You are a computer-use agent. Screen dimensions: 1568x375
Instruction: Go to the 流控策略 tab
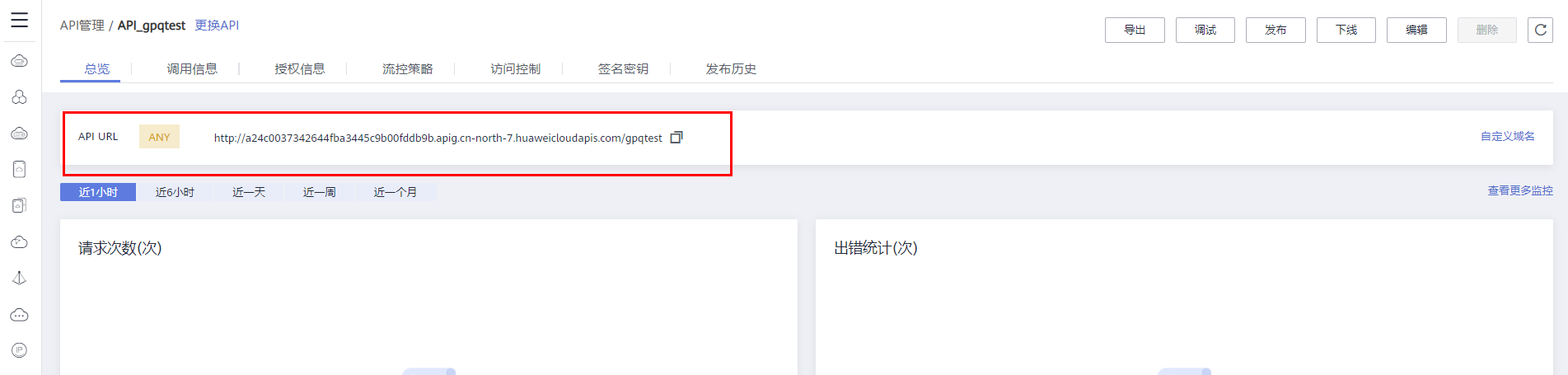pyautogui.click(x=408, y=69)
